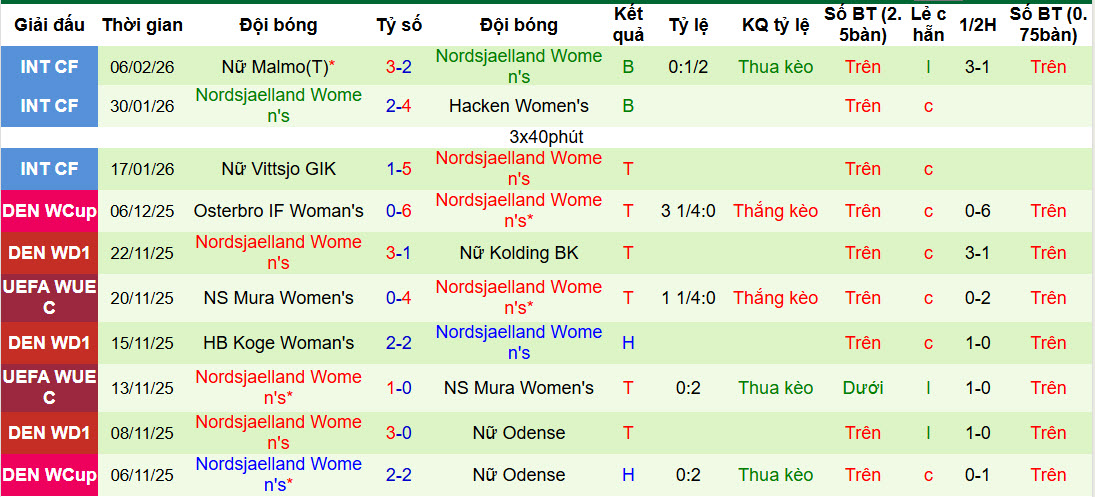The height and width of the screenshot is (497, 1095).
Task: Open the 2-4 score against Hacken Women's
Action: [x=399, y=105]
